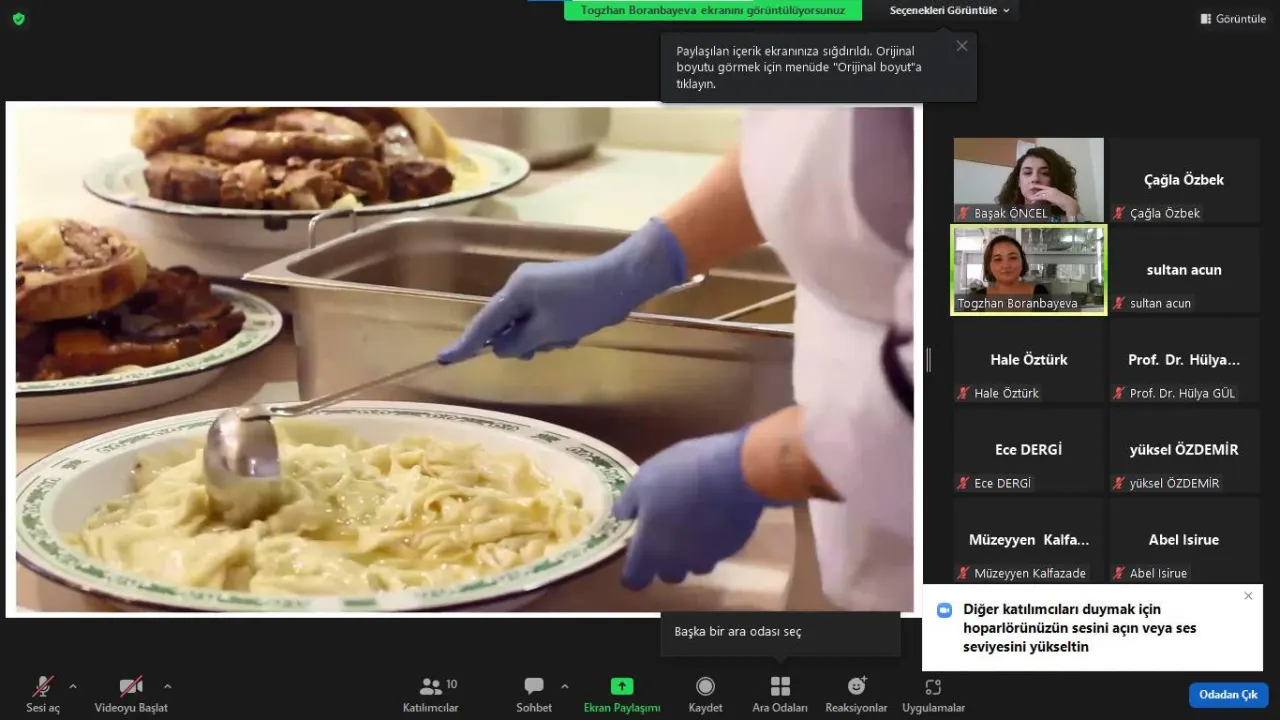Select Müzeyyen Kalfazade's participant tile
The height and width of the screenshot is (720, 1280).
[x=1028, y=540]
